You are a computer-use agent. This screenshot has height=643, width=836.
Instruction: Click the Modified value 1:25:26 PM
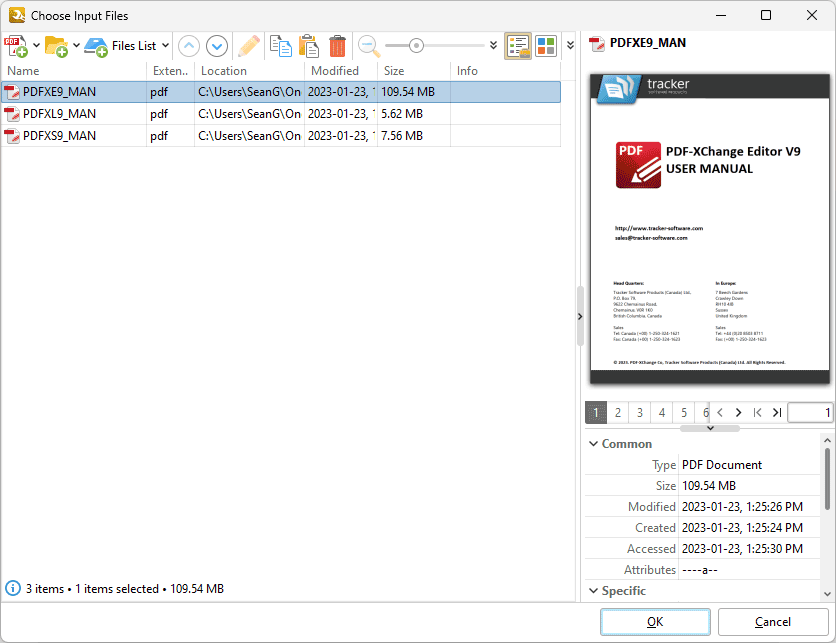[x=742, y=507]
